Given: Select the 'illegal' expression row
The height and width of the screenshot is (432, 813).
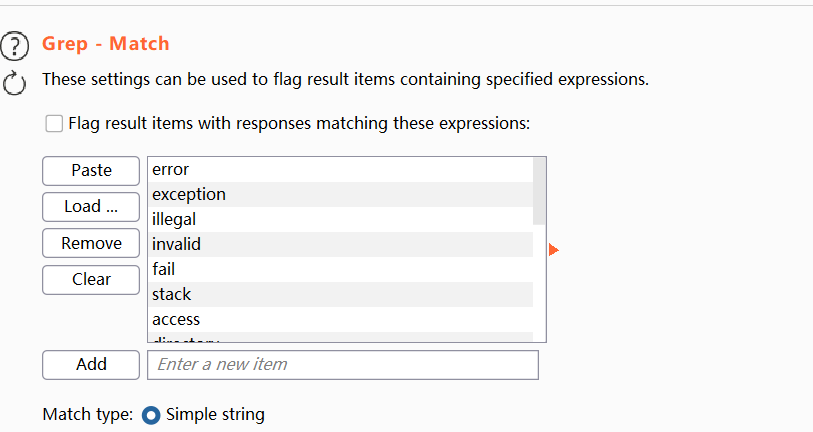Looking at the screenshot, I should pos(340,219).
